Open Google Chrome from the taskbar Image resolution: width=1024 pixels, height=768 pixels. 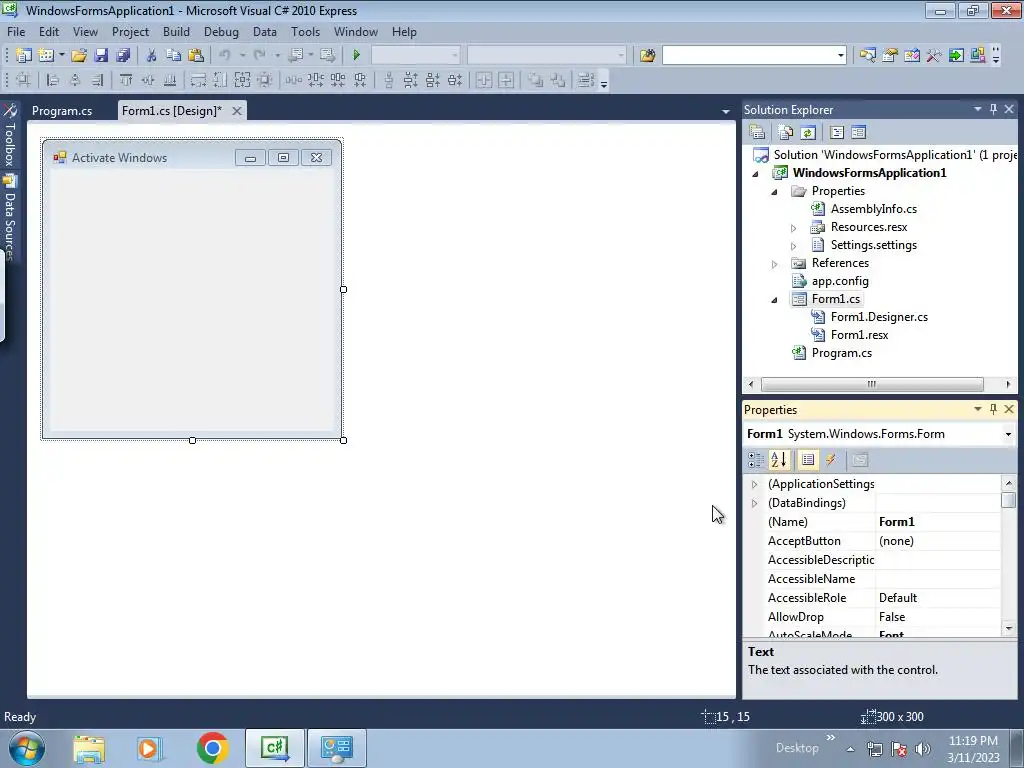click(212, 748)
